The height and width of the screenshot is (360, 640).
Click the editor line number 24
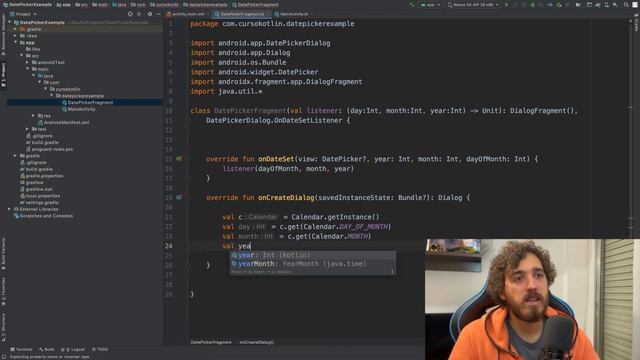click(169, 246)
